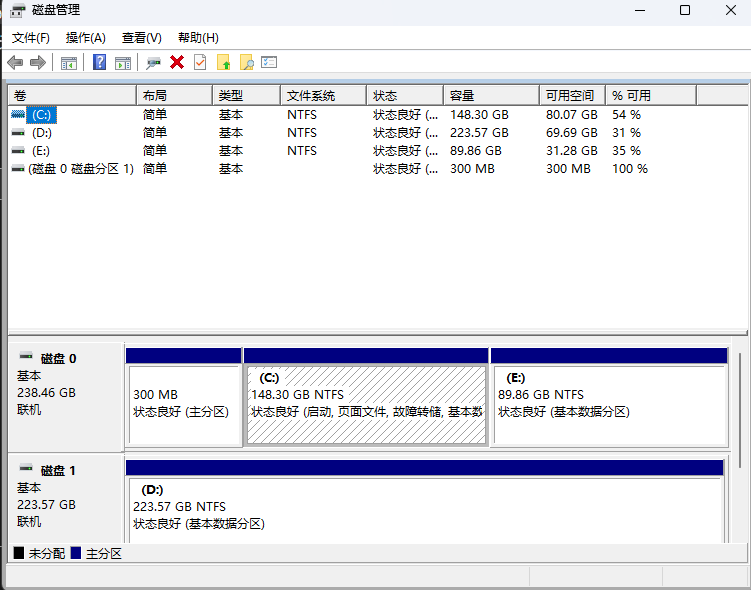Click the 89.86 GB capacity cell in list
This screenshot has width=751, height=590.
pyautogui.click(x=476, y=151)
